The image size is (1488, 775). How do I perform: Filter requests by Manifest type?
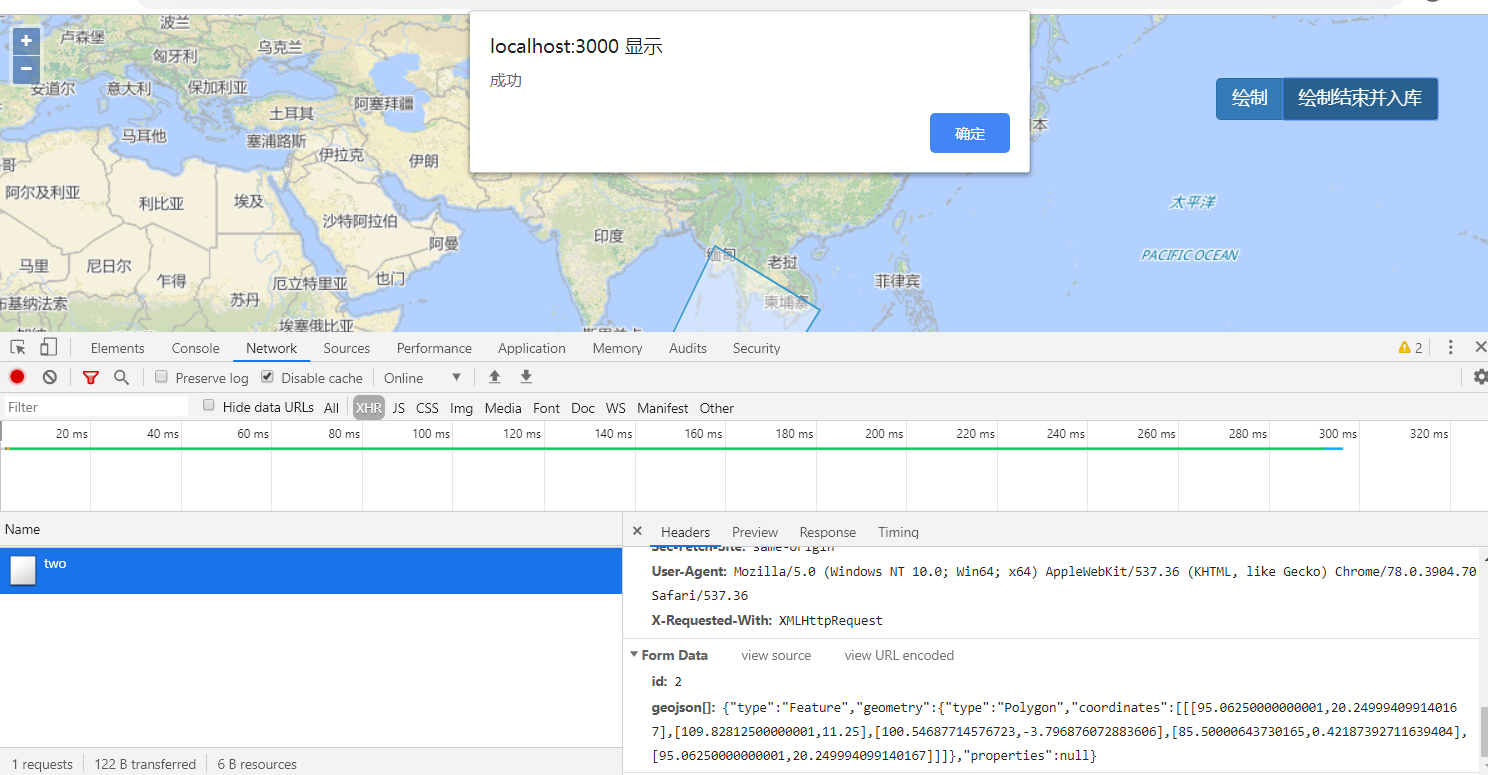(662, 407)
